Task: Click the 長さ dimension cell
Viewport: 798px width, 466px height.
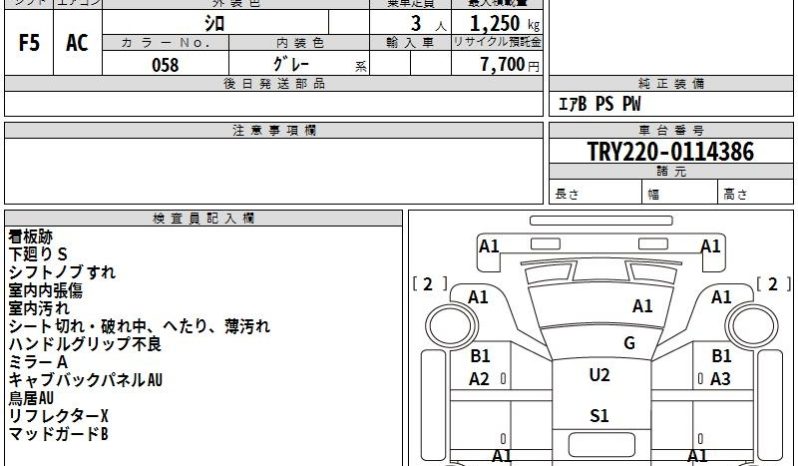Action: click(595, 192)
